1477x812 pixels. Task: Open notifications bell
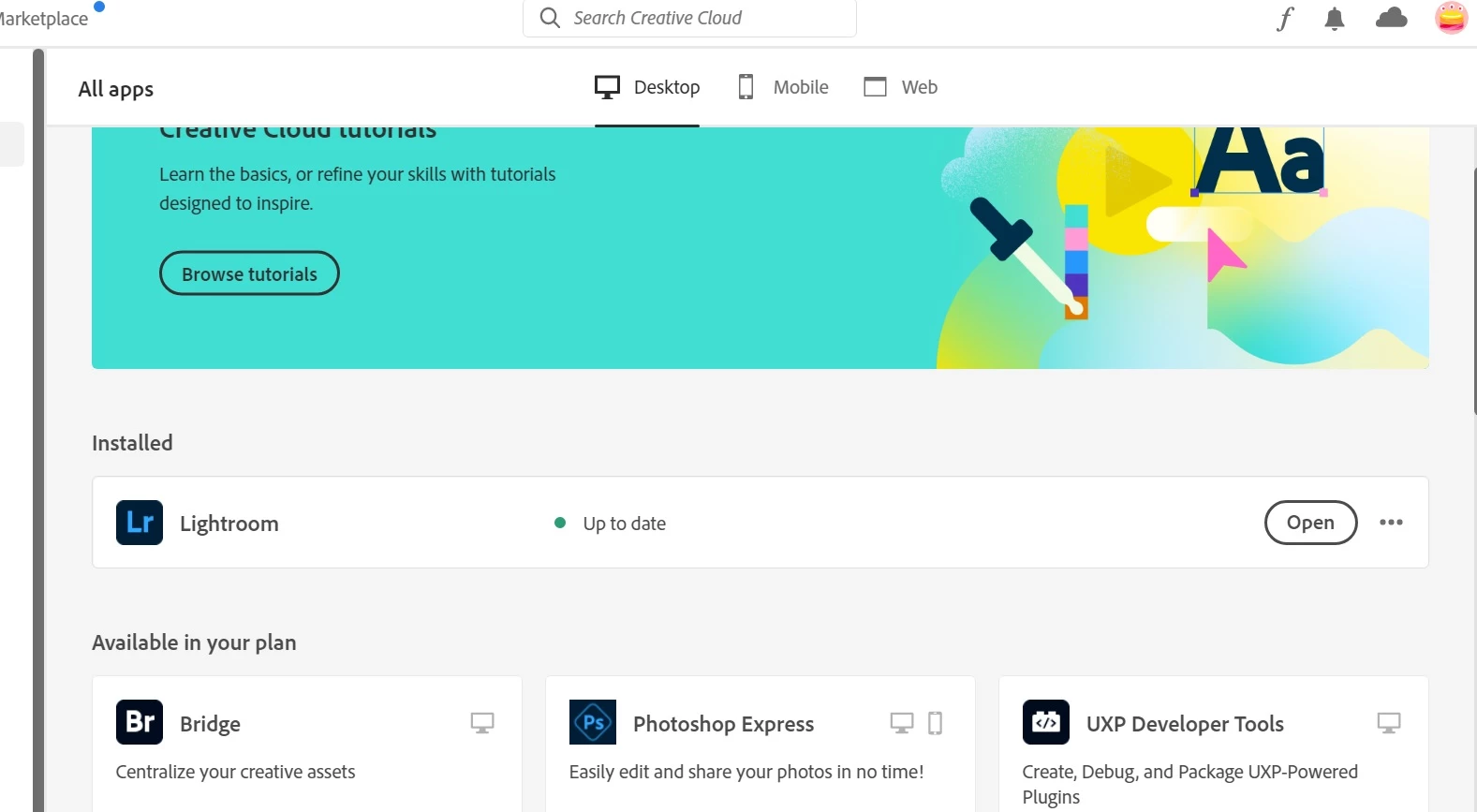coord(1335,19)
